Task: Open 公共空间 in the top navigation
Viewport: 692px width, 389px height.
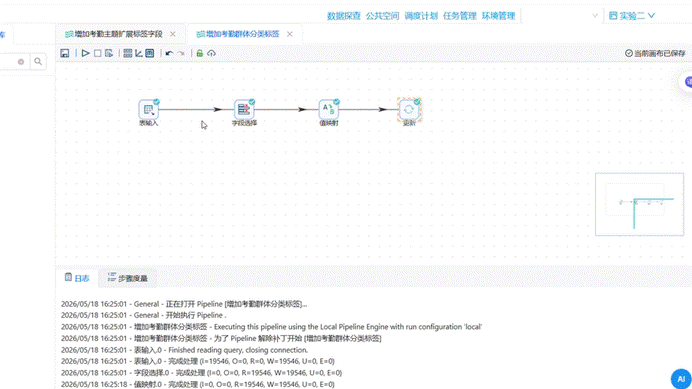Action: click(383, 16)
